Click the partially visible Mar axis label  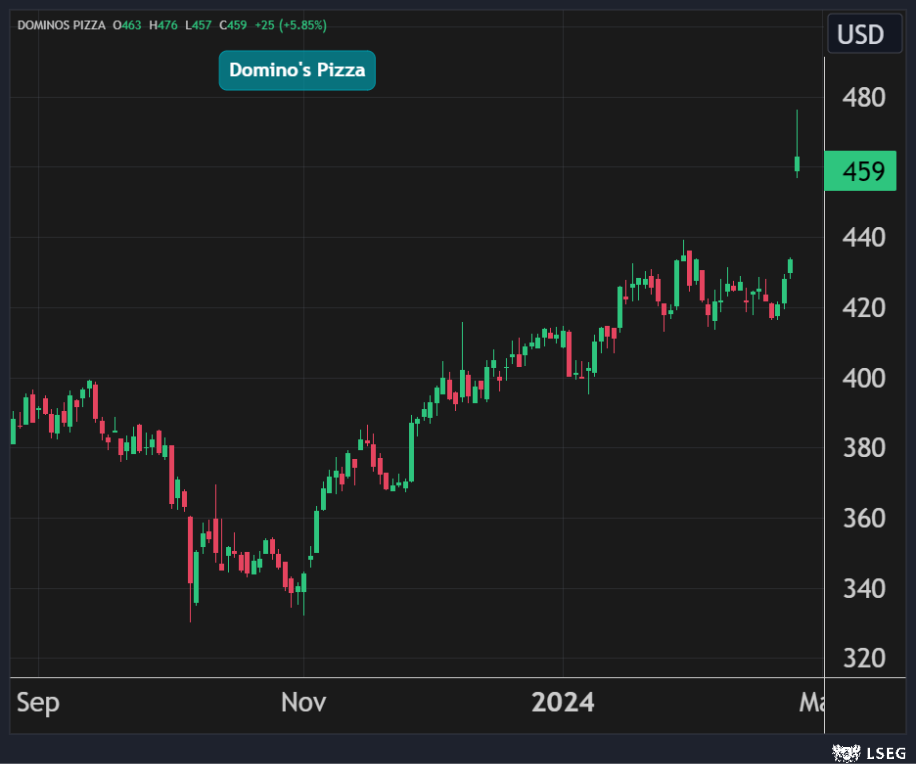(810, 702)
